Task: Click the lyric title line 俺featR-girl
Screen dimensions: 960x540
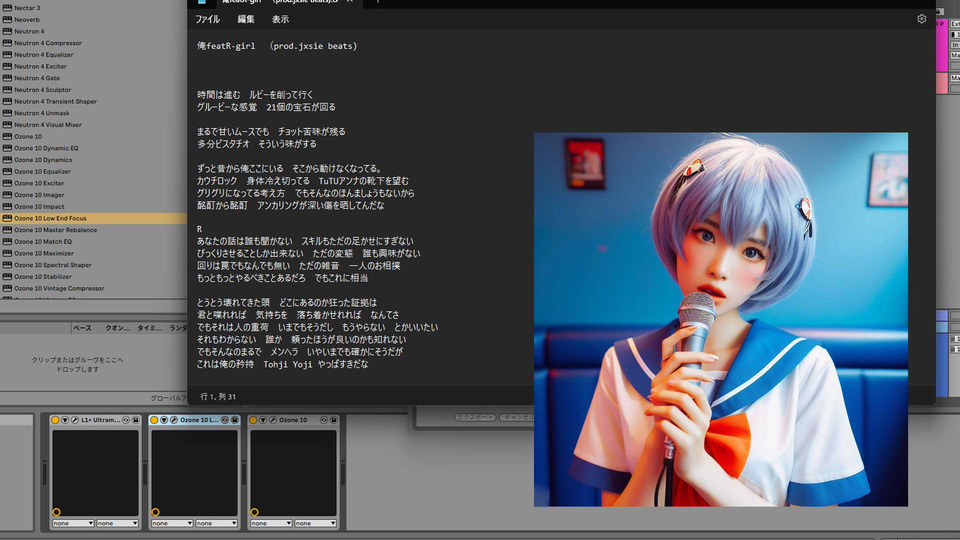Action: coord(277,46)
